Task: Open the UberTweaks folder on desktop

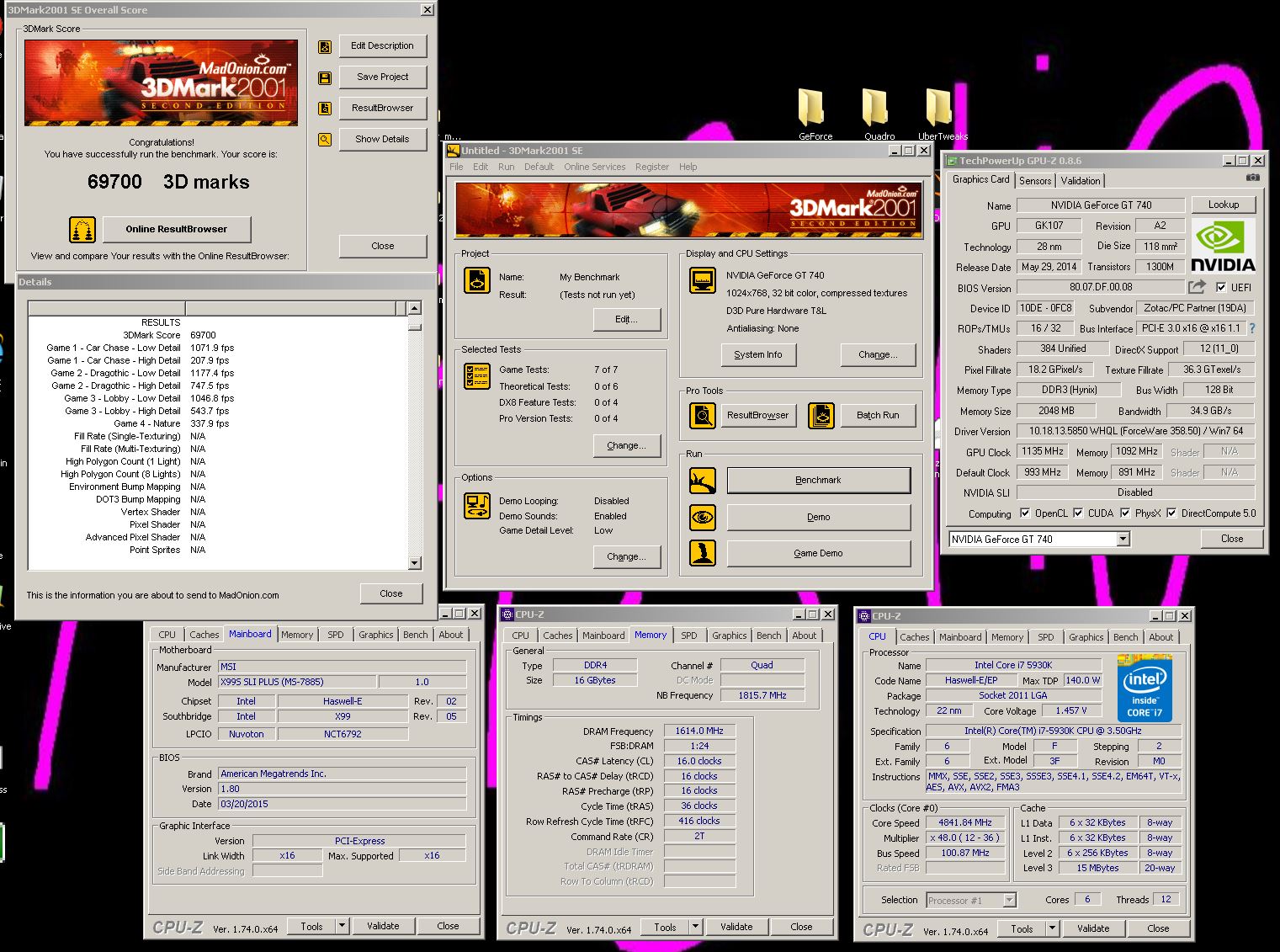Action: click(942, 114)
